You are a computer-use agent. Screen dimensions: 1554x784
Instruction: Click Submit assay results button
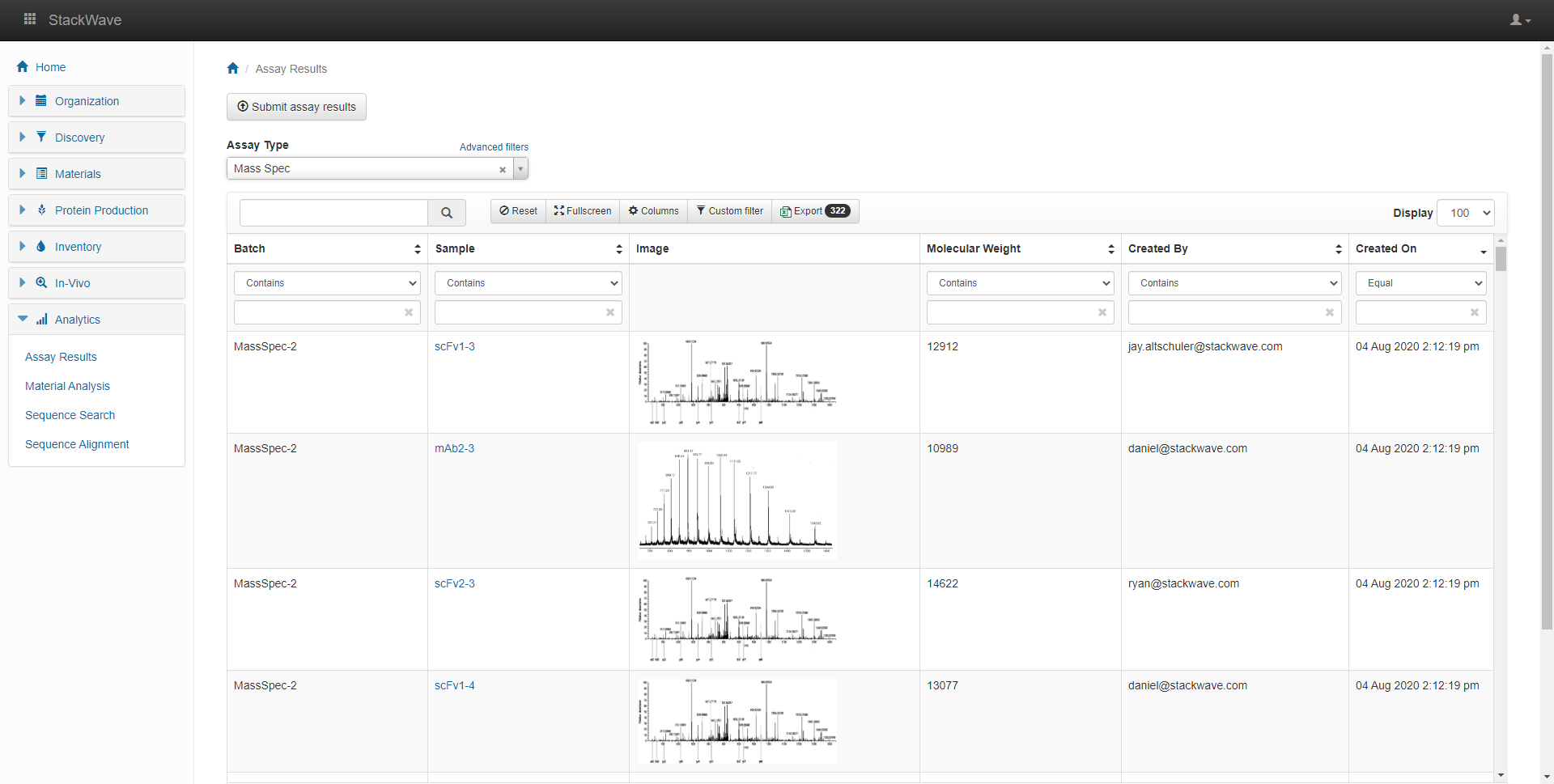tap(296, 107)
